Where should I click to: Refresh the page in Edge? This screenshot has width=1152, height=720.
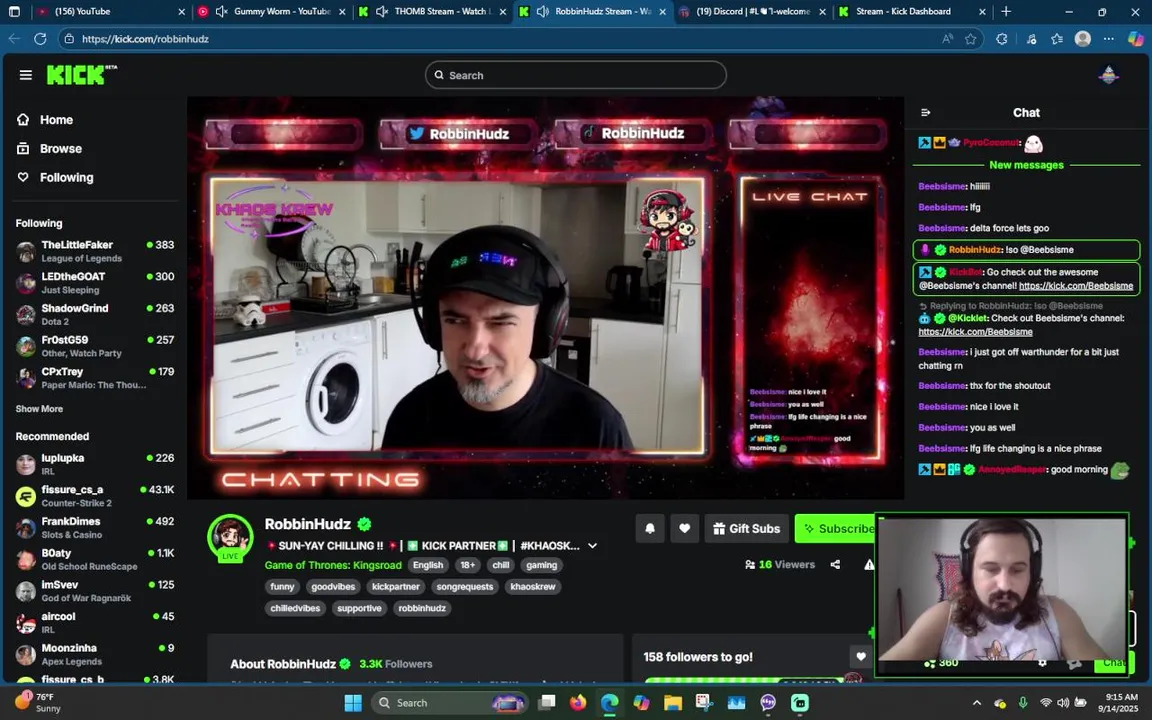point(40,39)
